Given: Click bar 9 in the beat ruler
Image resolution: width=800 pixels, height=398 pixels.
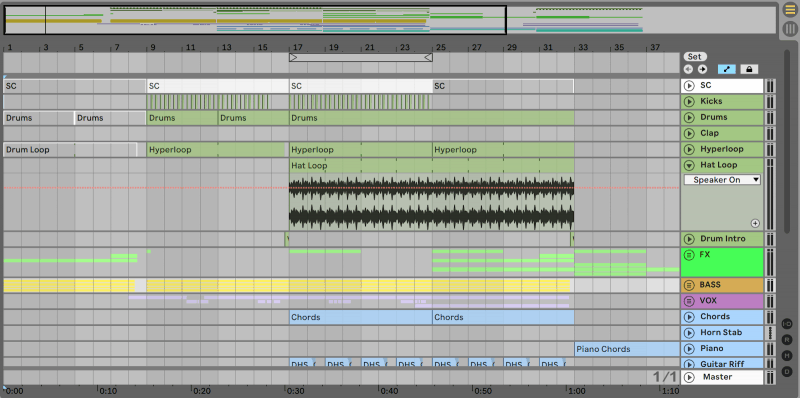Looking at the screenshot, I should tap(152, 47).
